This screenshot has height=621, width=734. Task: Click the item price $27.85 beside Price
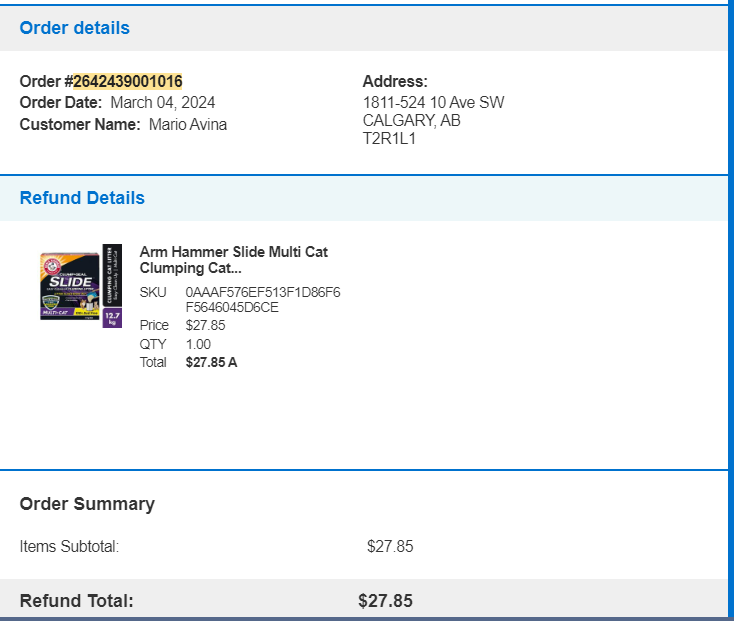pyautogui.click(x=206, y=325)
